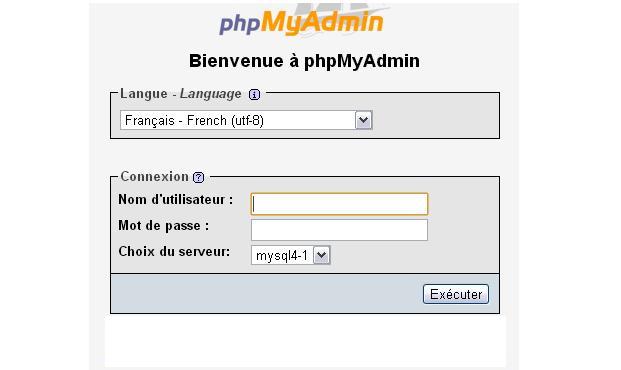Open the language info icon
Viewport: 621px width, 370px height.
[x=254, y=94]
